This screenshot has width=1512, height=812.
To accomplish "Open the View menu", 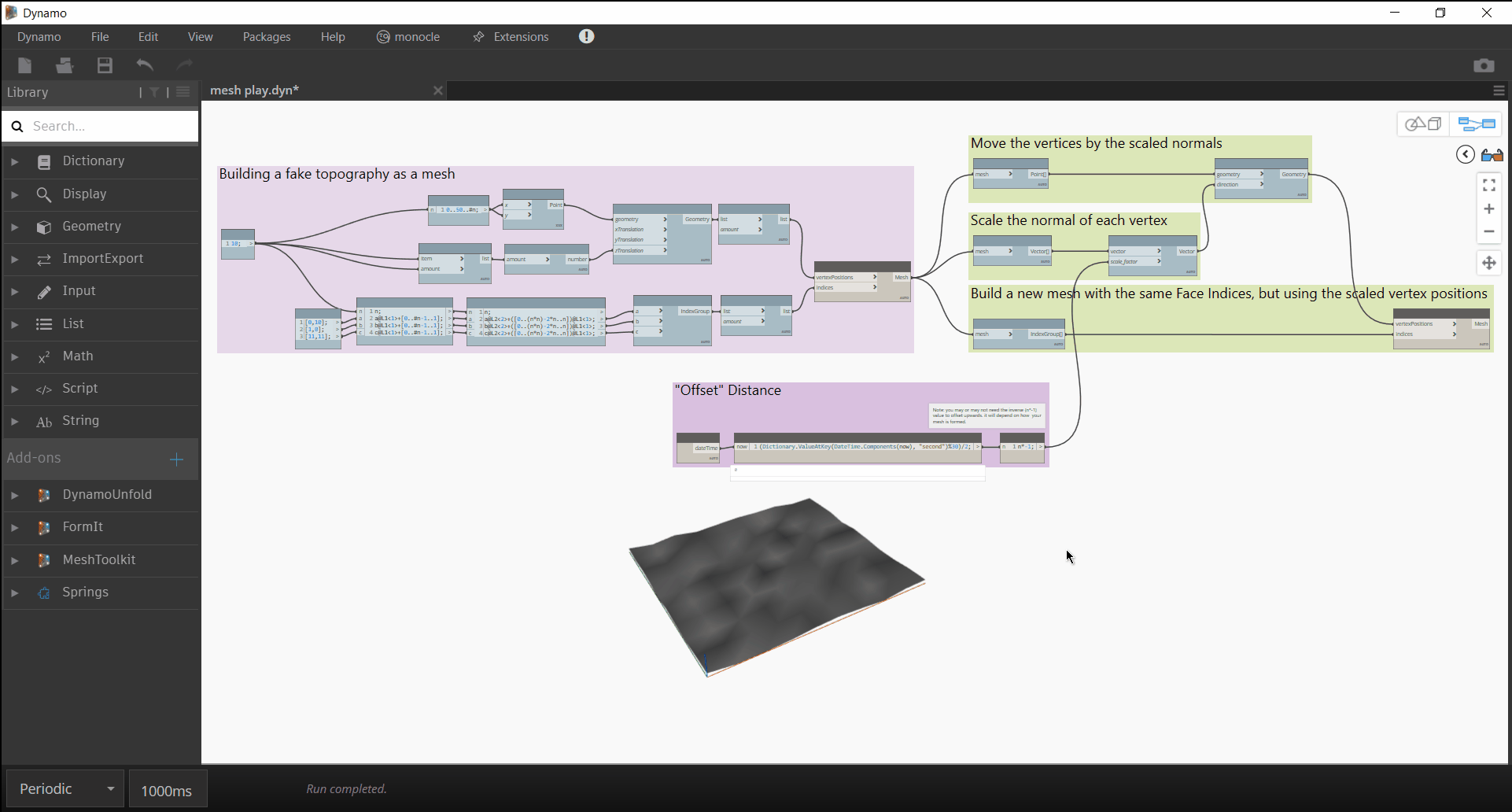I will 200,37.
